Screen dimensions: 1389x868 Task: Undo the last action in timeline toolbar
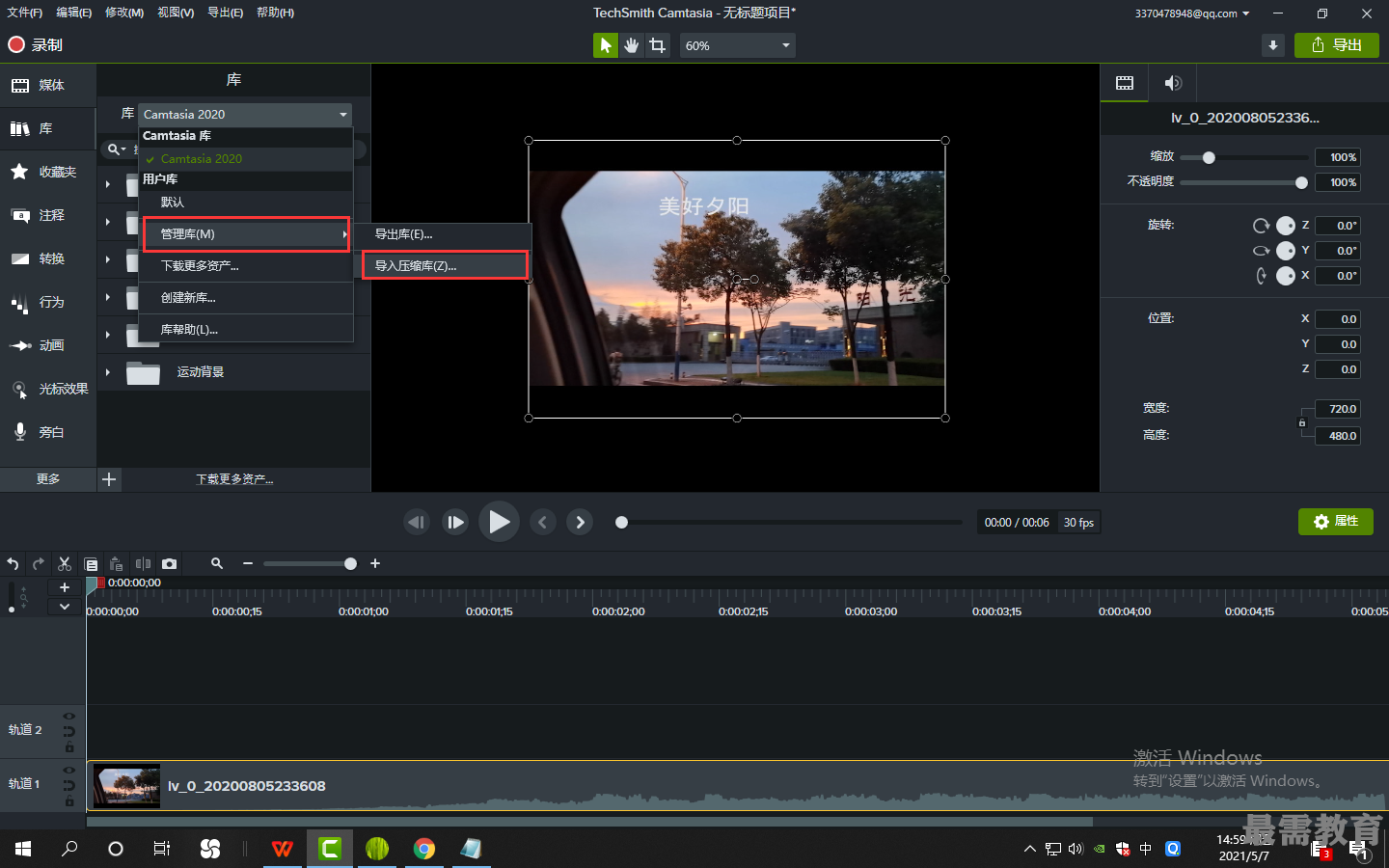click(x=13, y=563)
